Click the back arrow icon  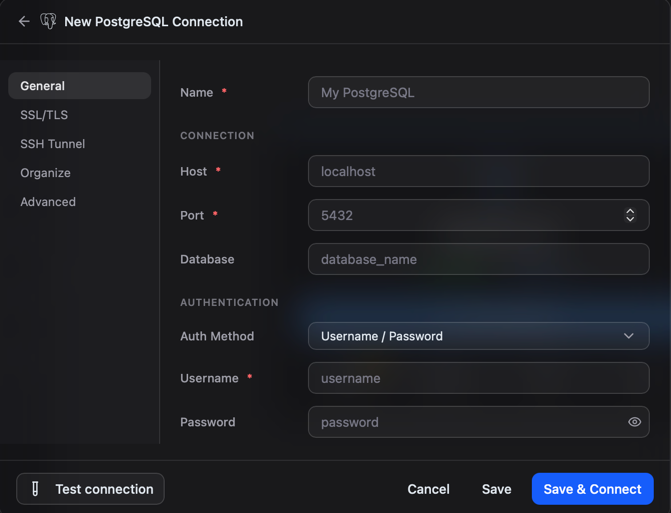coord(24,21)
